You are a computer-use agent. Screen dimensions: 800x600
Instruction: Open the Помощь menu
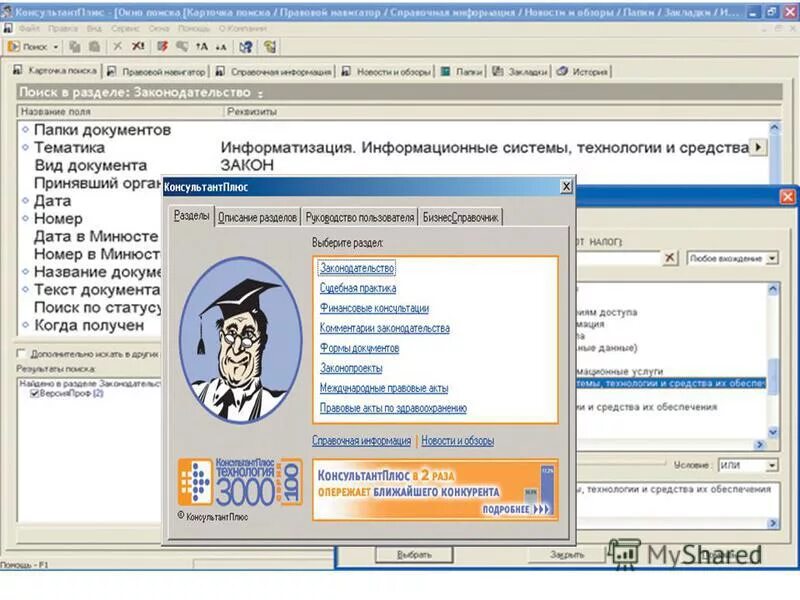(194, 29)
